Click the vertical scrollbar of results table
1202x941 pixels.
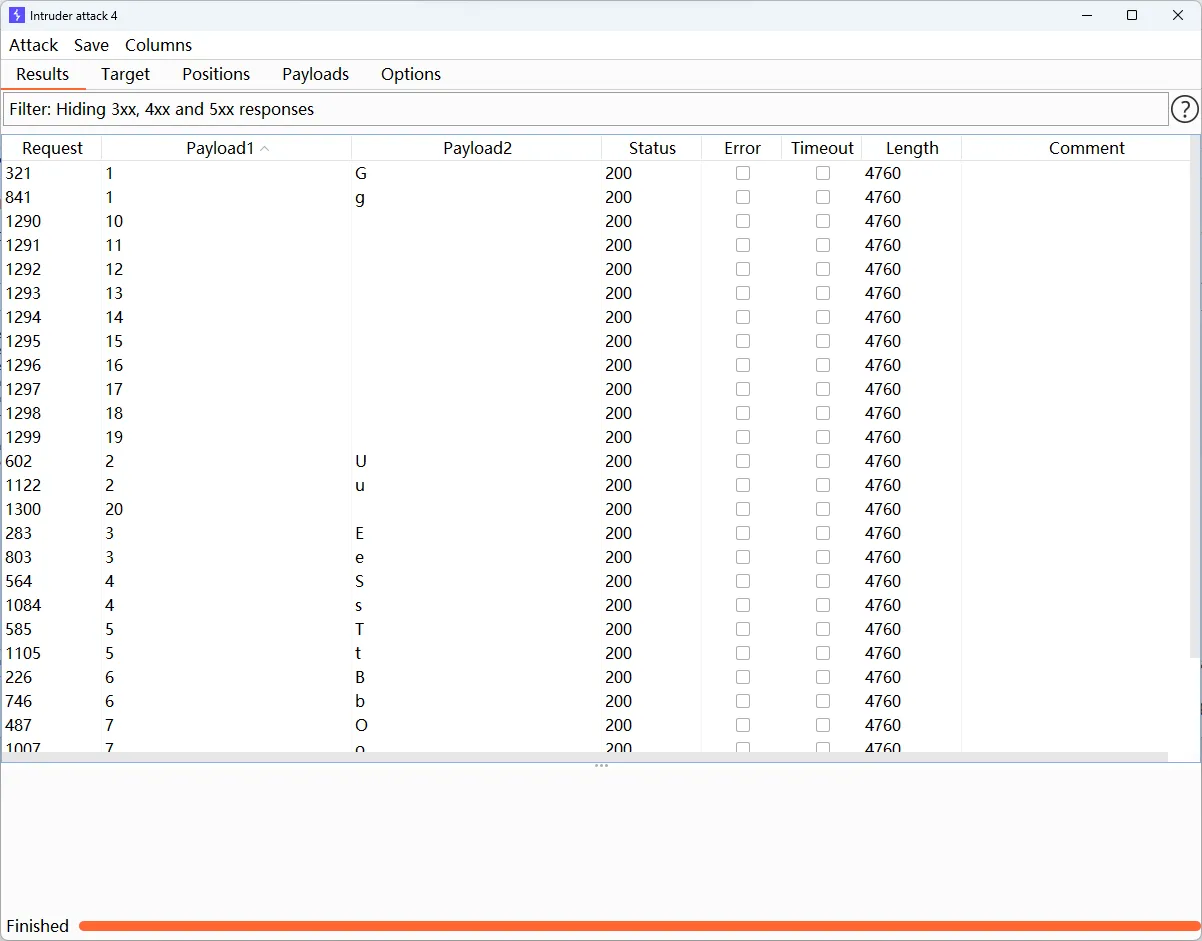click(1194, 400)
